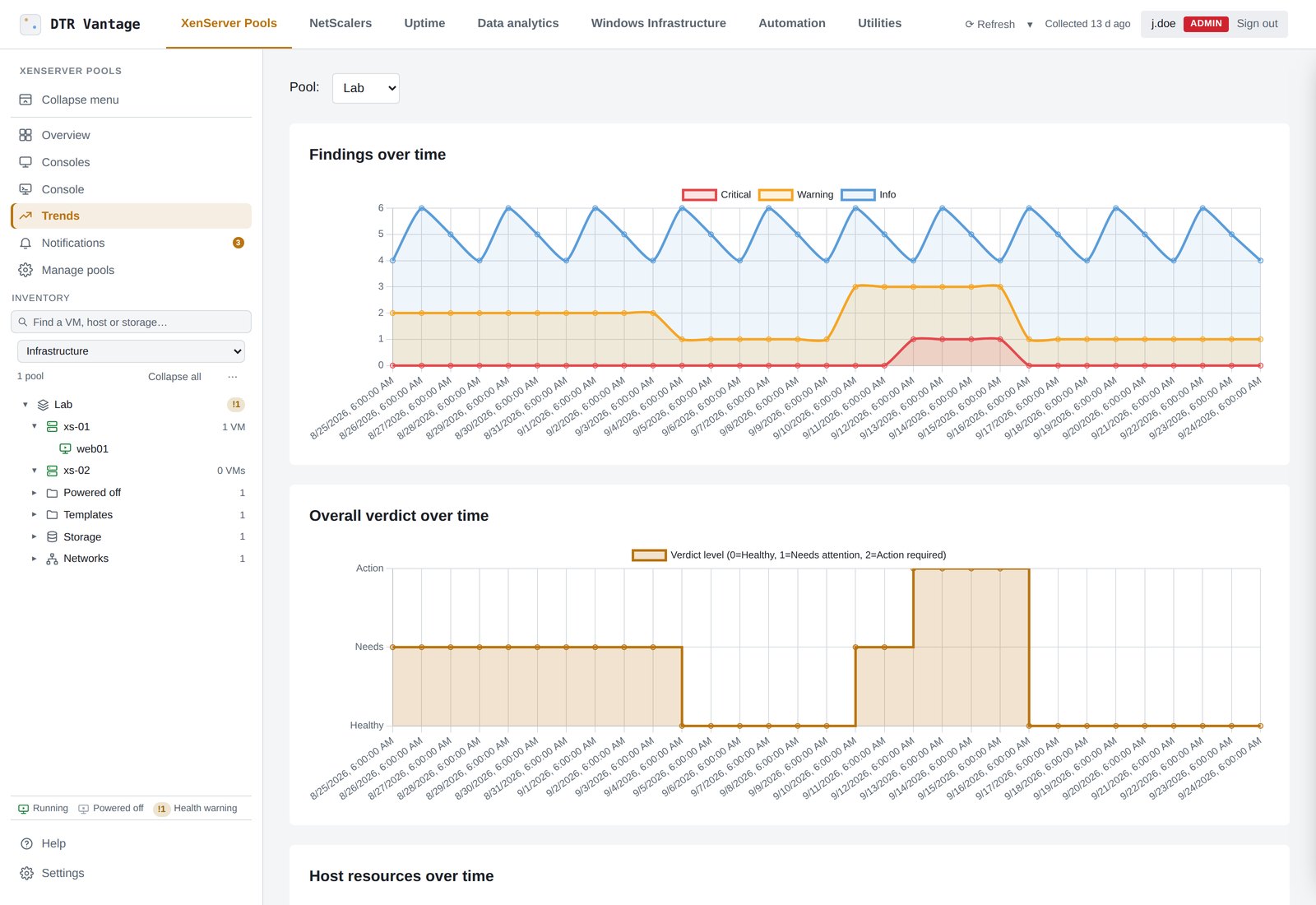Open the Windows Infrastructure tab
The height and width of the screenshot is (905, 1316).
click(x=659, y=24)
